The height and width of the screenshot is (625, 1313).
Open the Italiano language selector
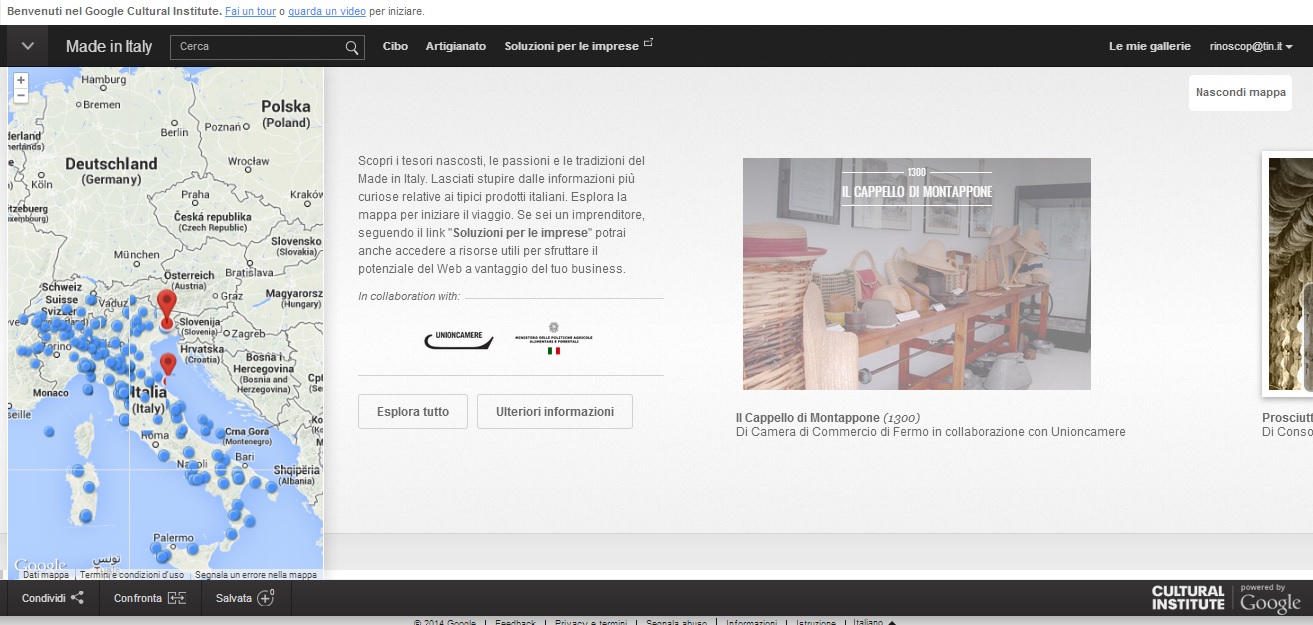click(x=874, y=622)
